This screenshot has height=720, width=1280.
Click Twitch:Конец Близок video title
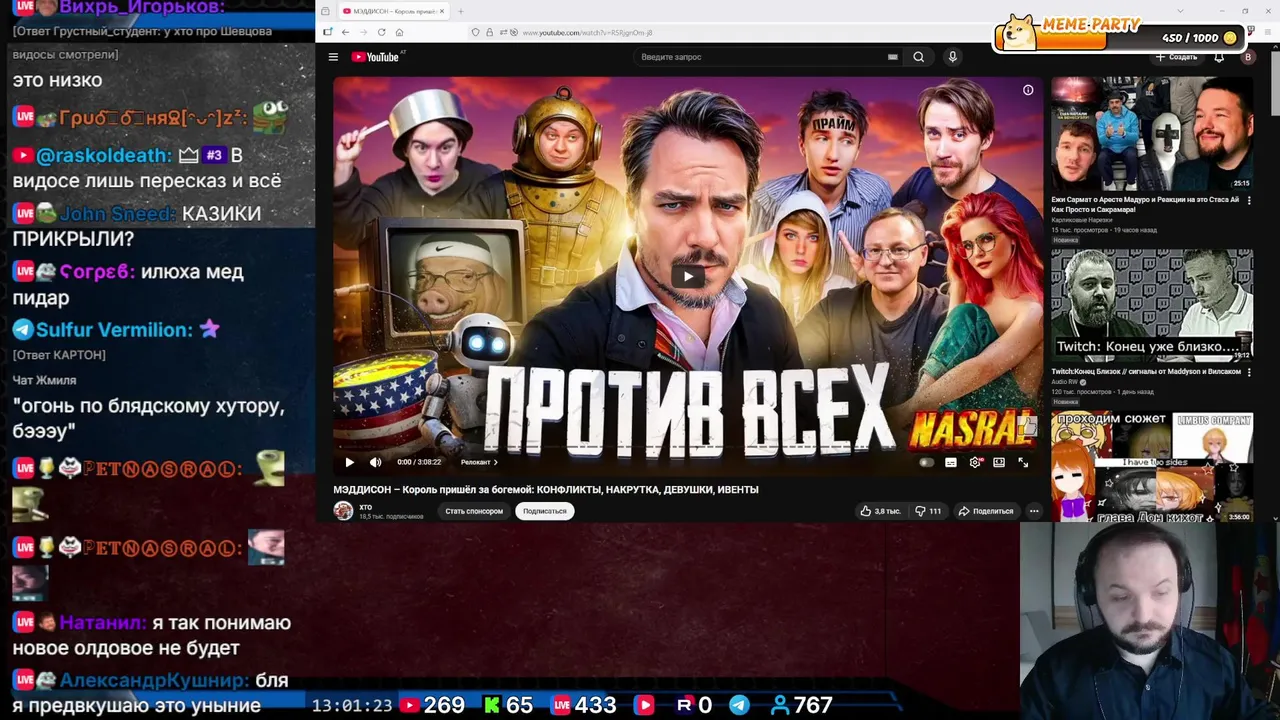(x=1146, y=371)
